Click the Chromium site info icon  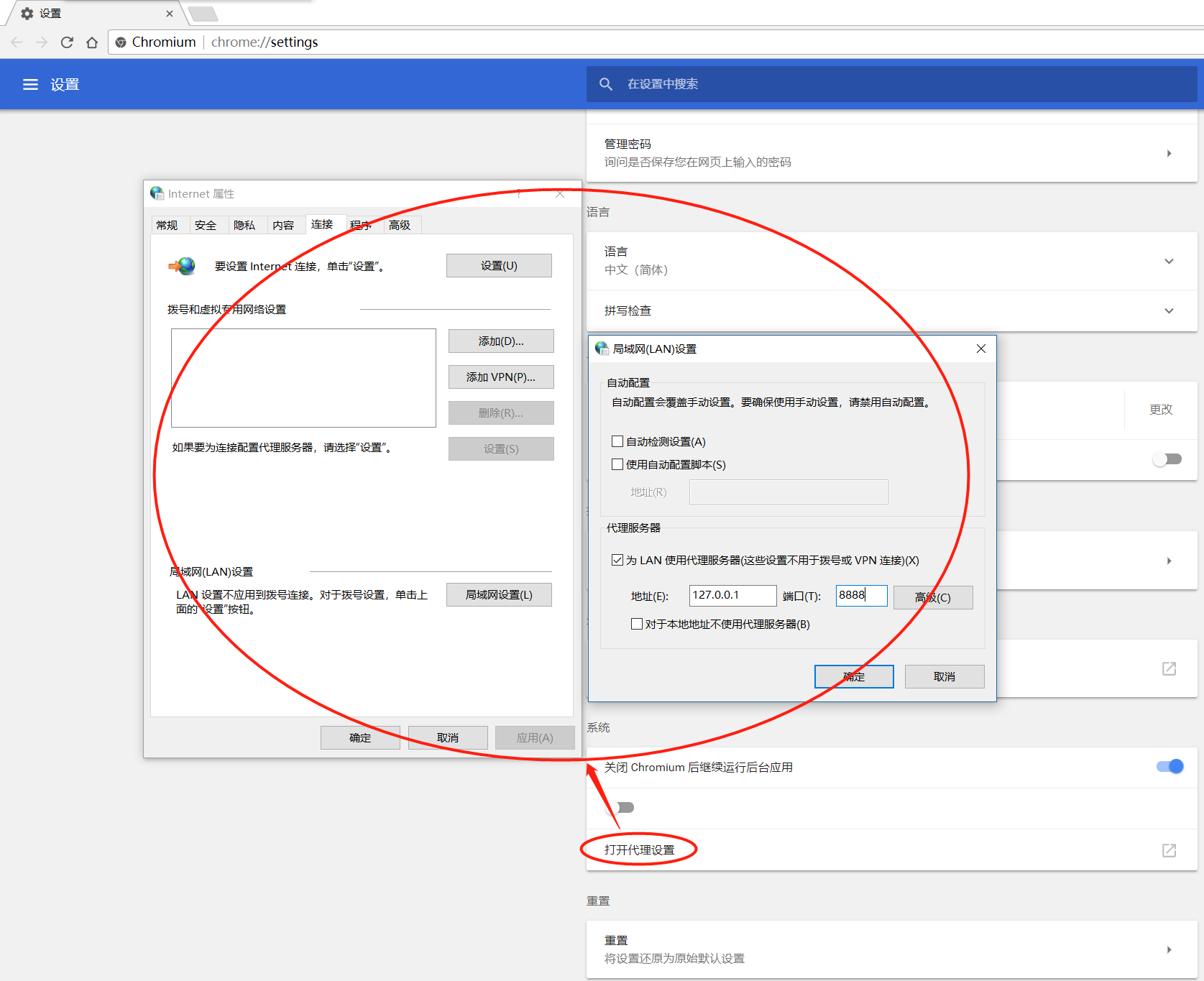pyautogui.click(x=121, y=42)
